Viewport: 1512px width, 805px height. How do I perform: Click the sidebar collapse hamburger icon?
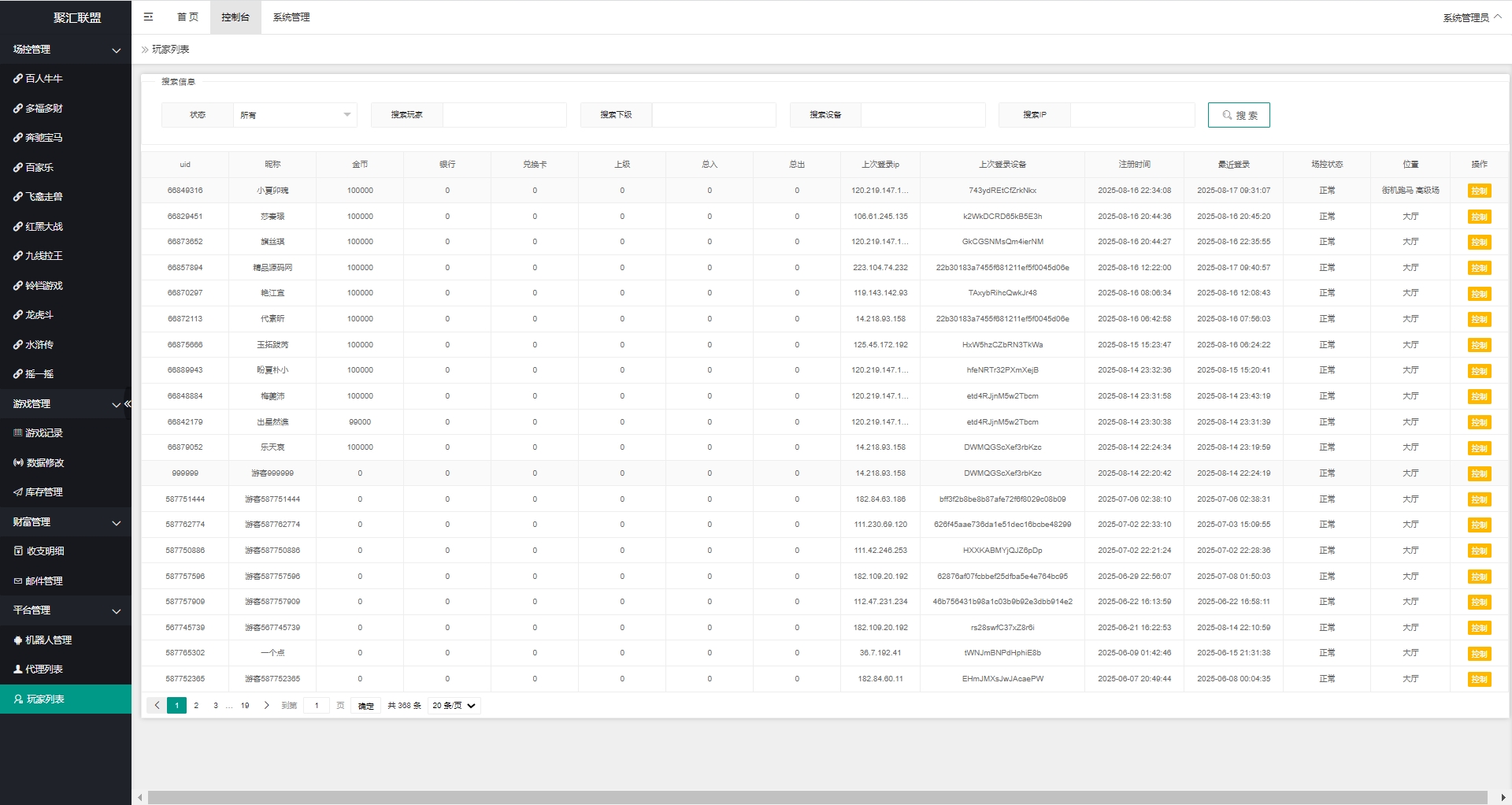[148, 17]
